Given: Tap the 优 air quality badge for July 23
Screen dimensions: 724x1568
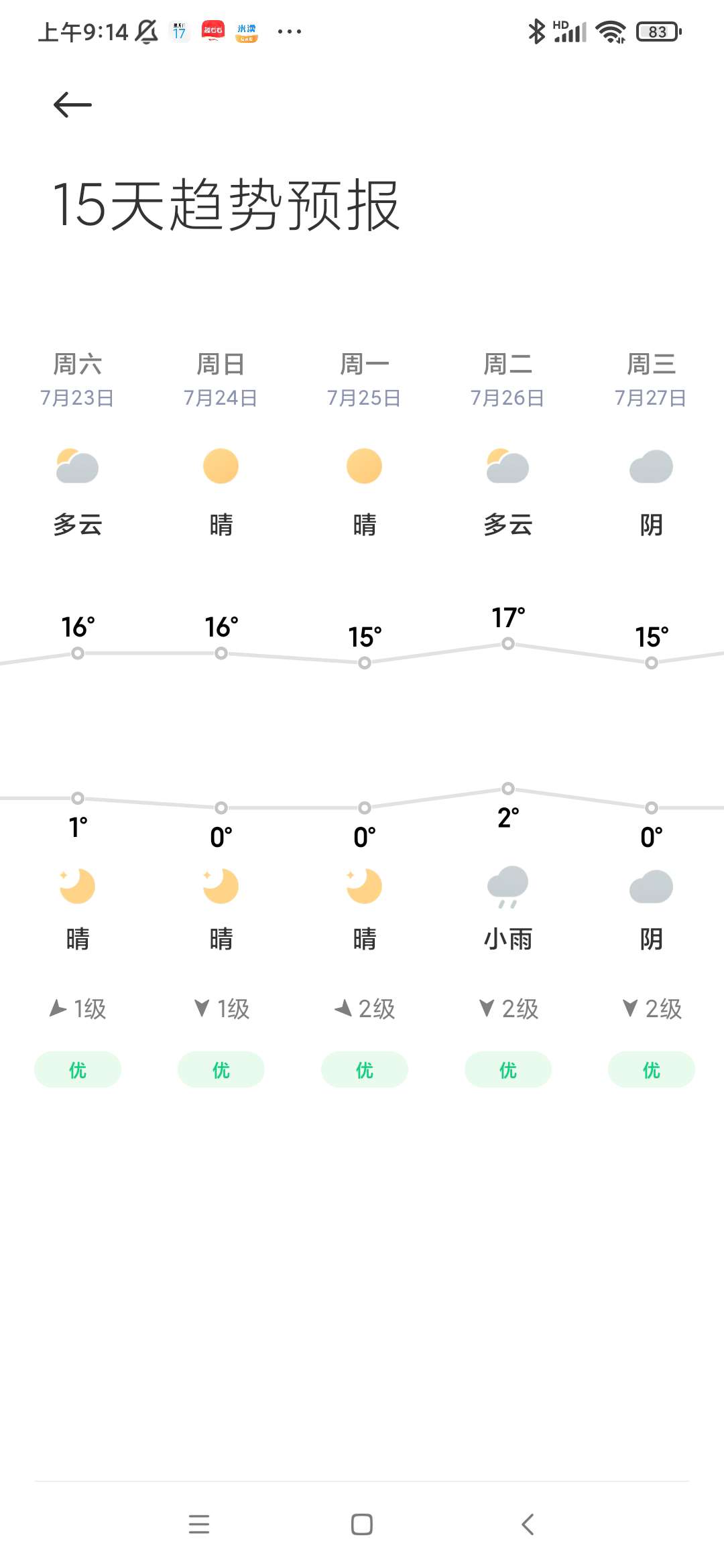Looking at the screenshot, I should [78, 1069].
